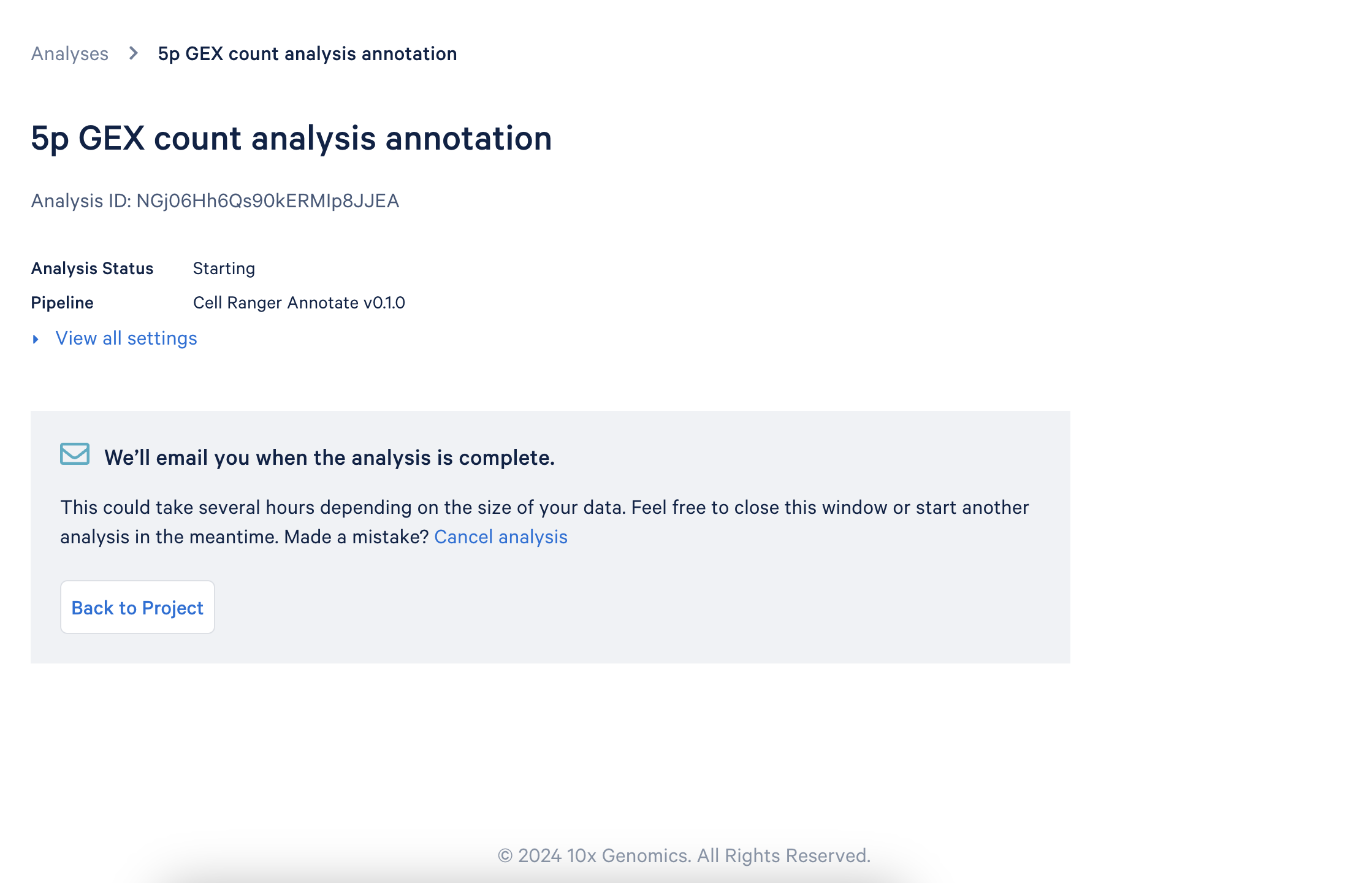Click the "This could take several hours" sentence
Viewport: 1372px width, 883px height.
pyautogui.click(x=343, y=508)
